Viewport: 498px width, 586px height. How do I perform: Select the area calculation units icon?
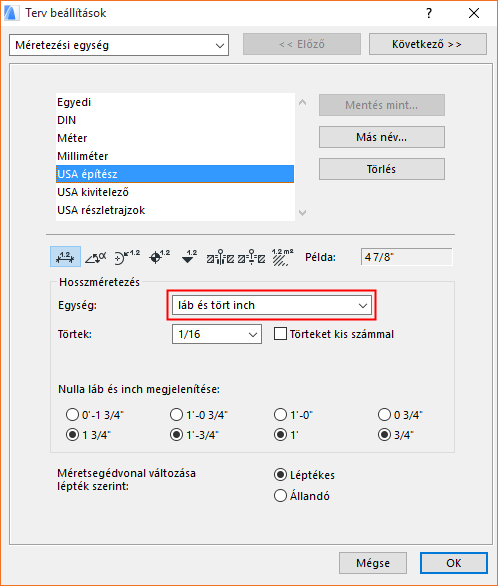coord(282,257)
